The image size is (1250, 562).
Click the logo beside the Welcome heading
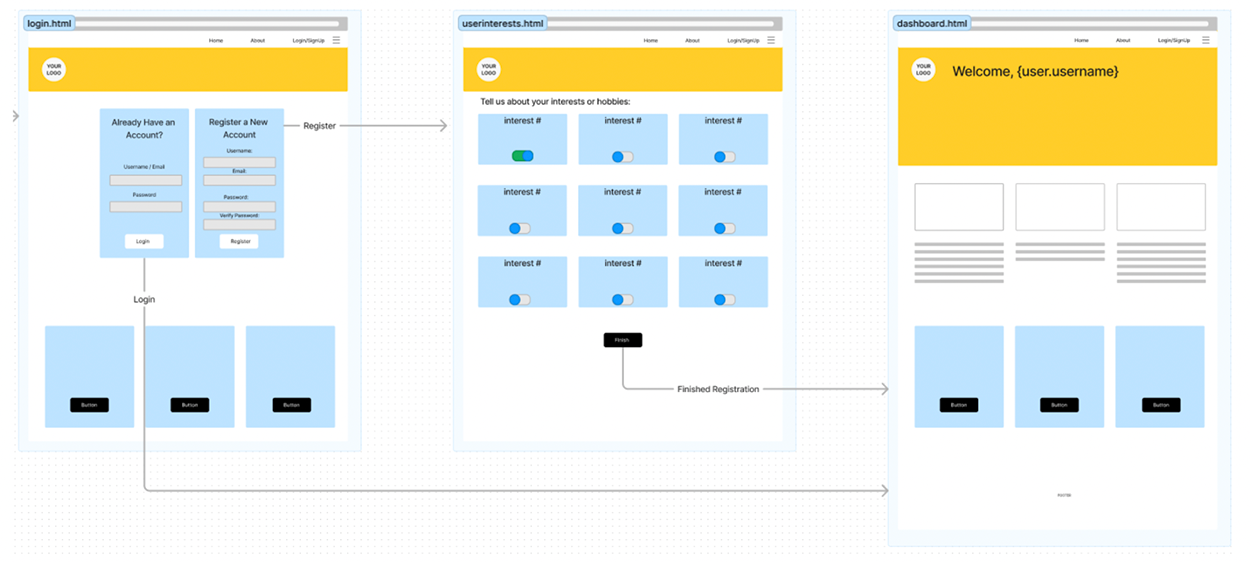click(x=923, y=70)
